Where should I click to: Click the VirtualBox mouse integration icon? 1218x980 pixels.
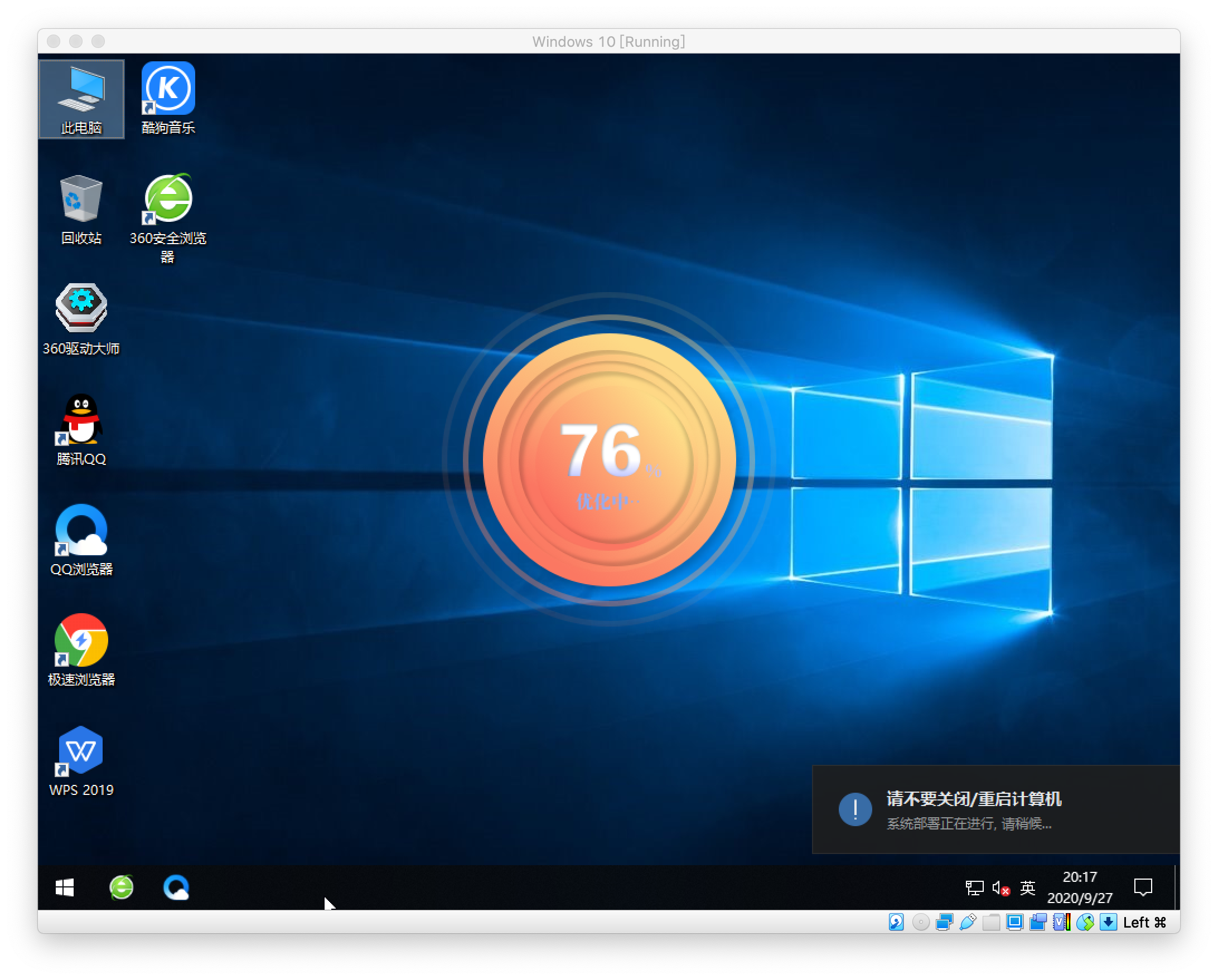pos(1085,922)
